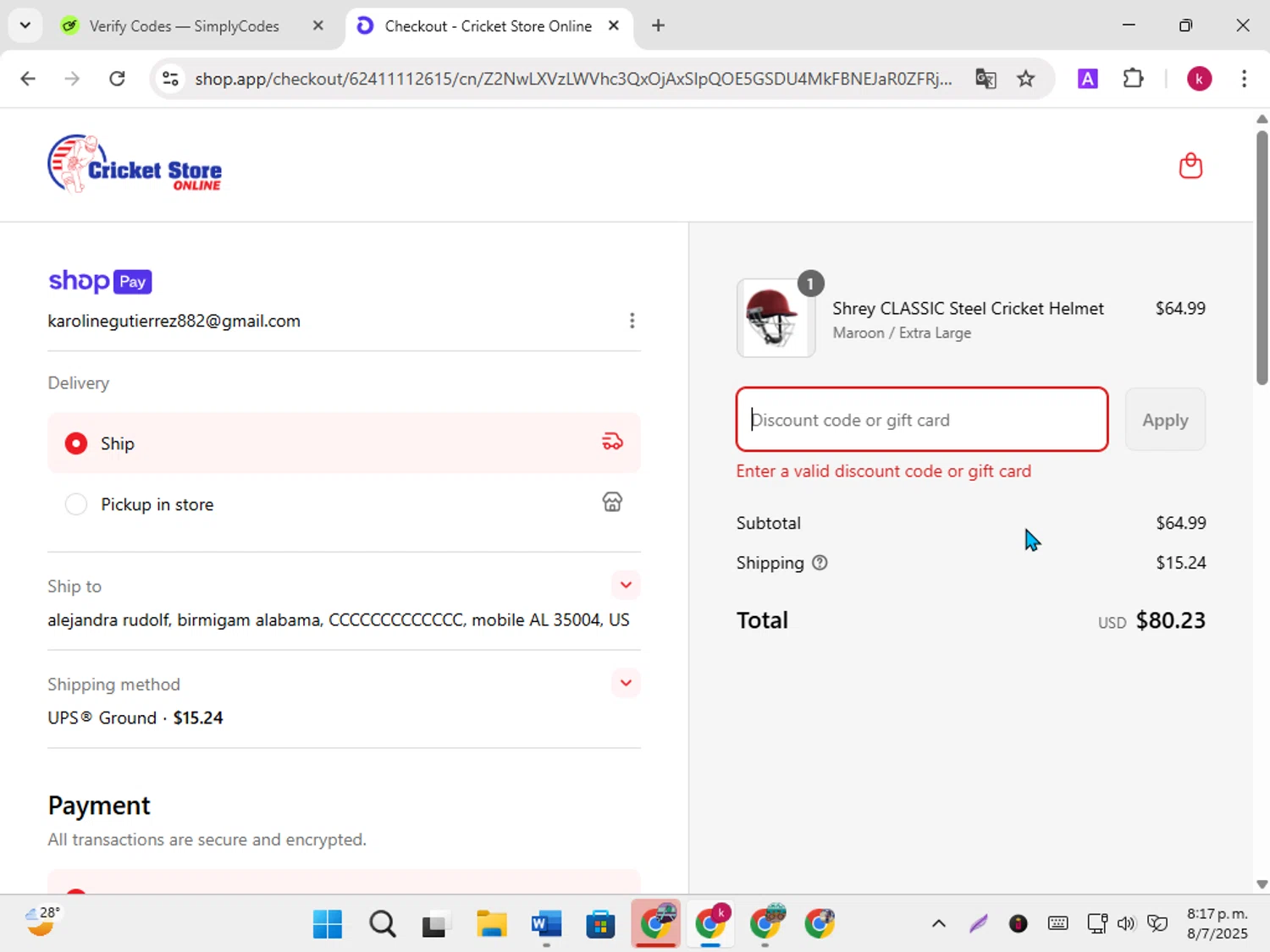
Task: Focus the Discount code input field
Action: (x=922, y=420)
